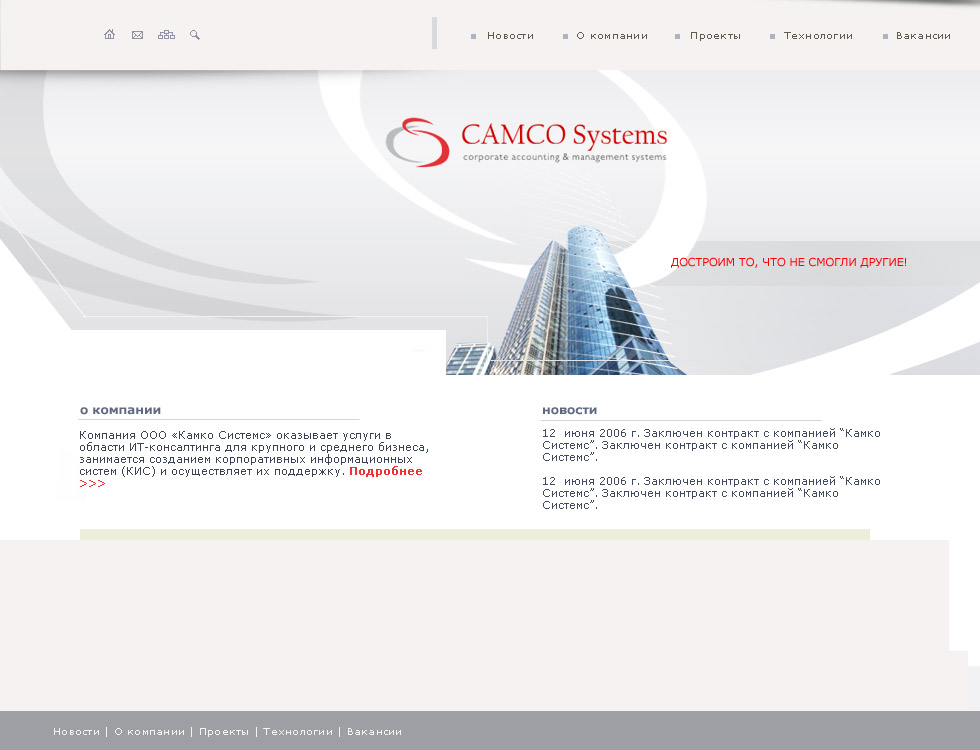This screenshot has width=980, height=750.
Task: Select Проекты in top menu
Action: (x=715, y=36)
